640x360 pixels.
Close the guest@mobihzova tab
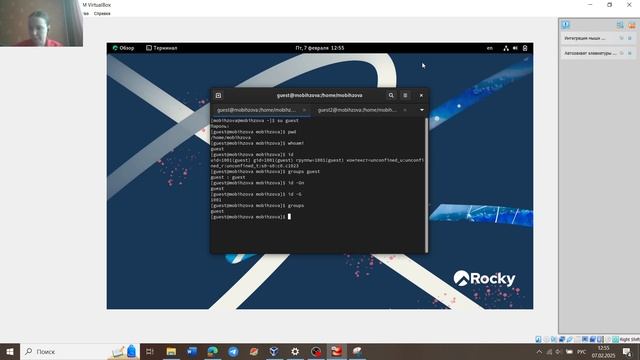pos(304,110)
